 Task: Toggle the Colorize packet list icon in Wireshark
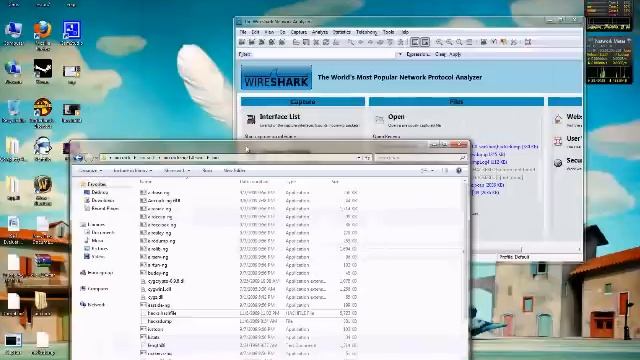click(415, 42)
